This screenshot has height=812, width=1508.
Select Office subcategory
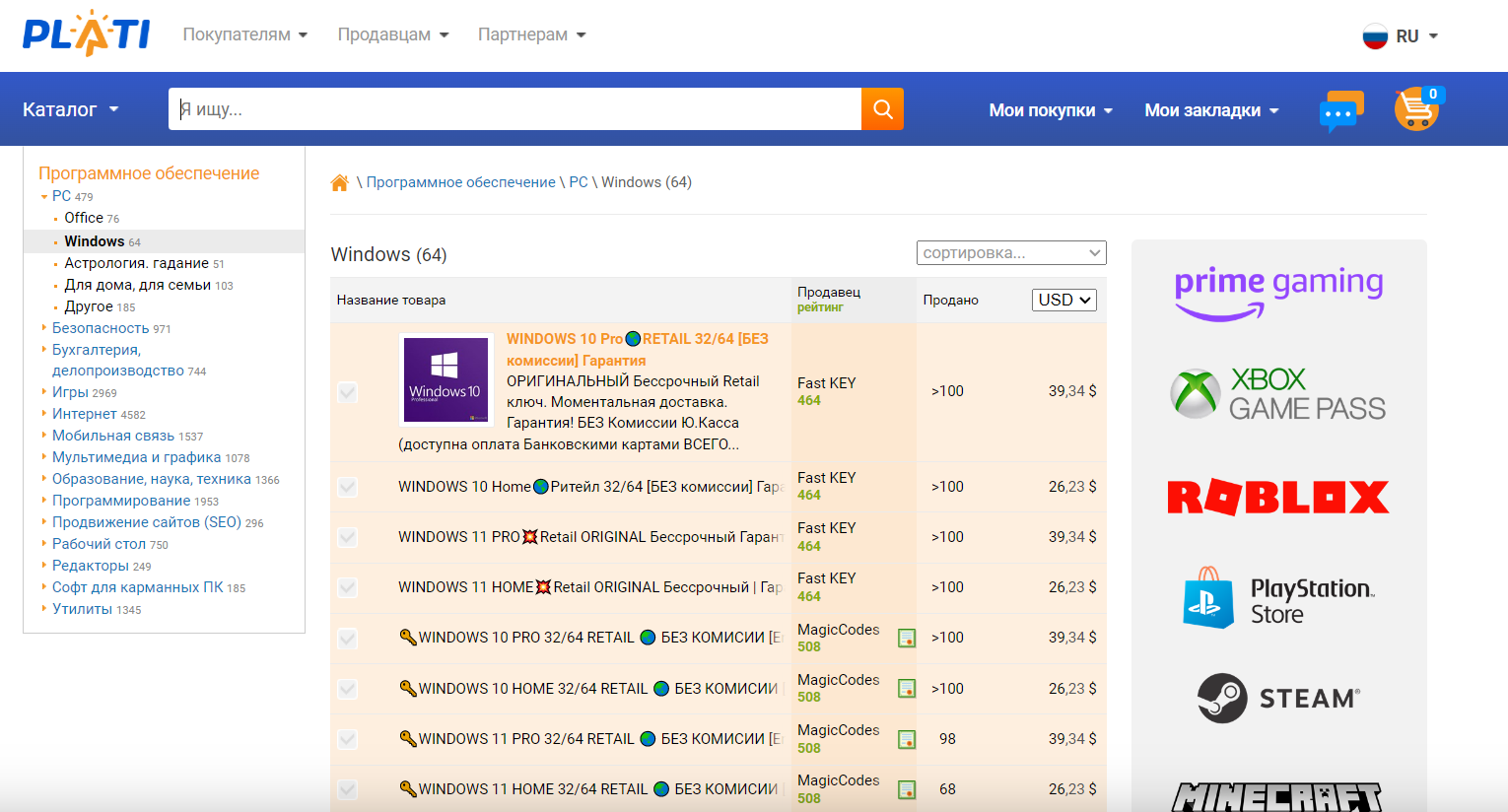[84, 218]
